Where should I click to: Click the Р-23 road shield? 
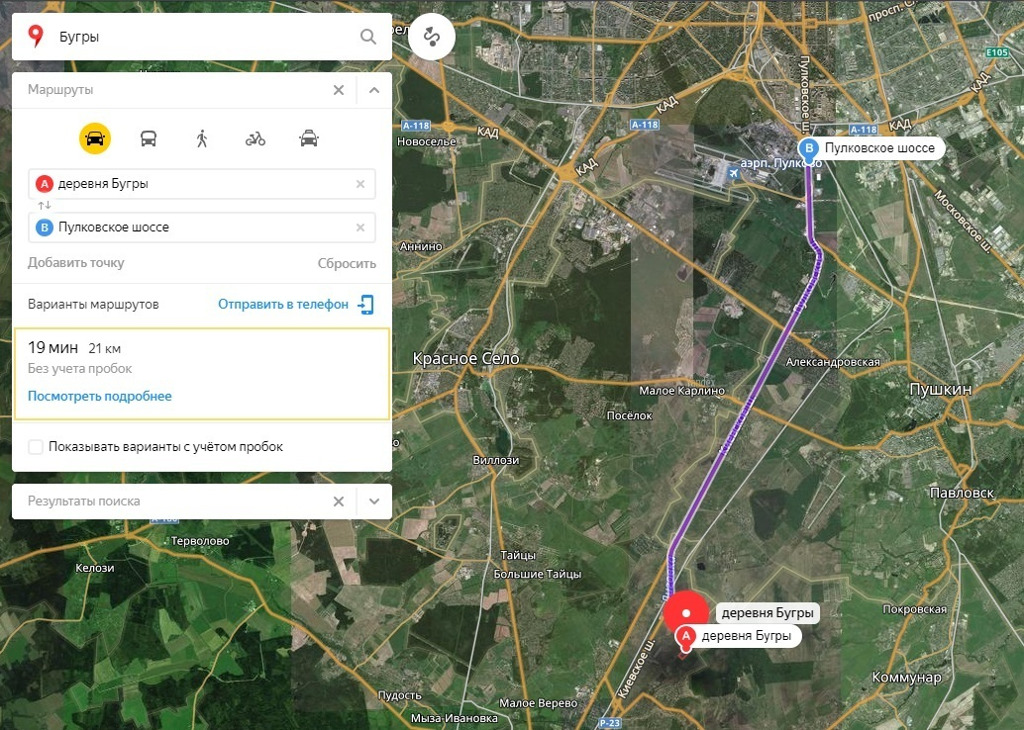(x=609, y=723)
